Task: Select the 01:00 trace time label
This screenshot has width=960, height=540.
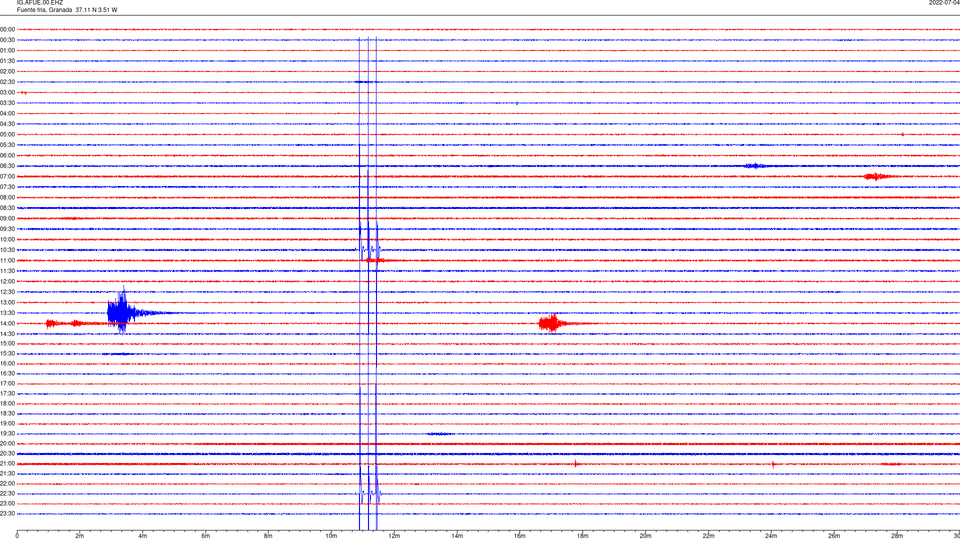Action: (x=7, y=50)
